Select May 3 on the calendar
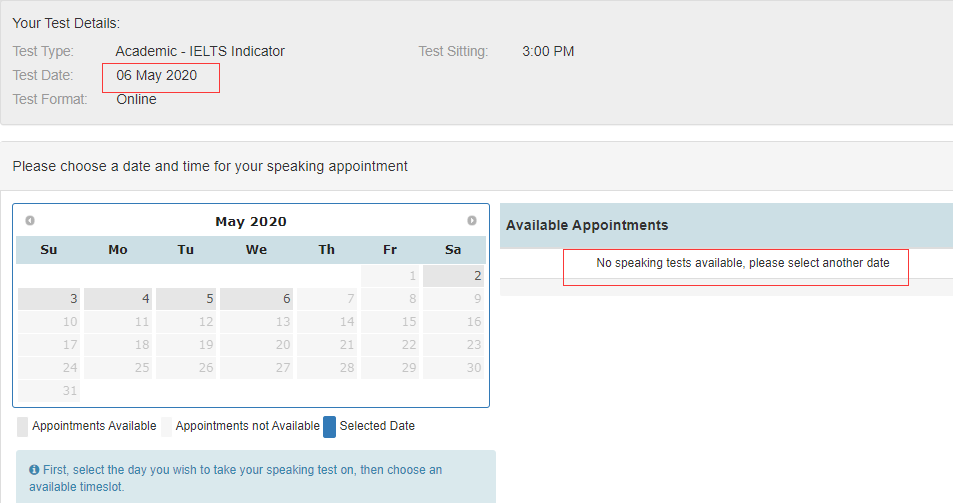The height and width of the screenshot is (503, 953). click(x=49, y=299)
